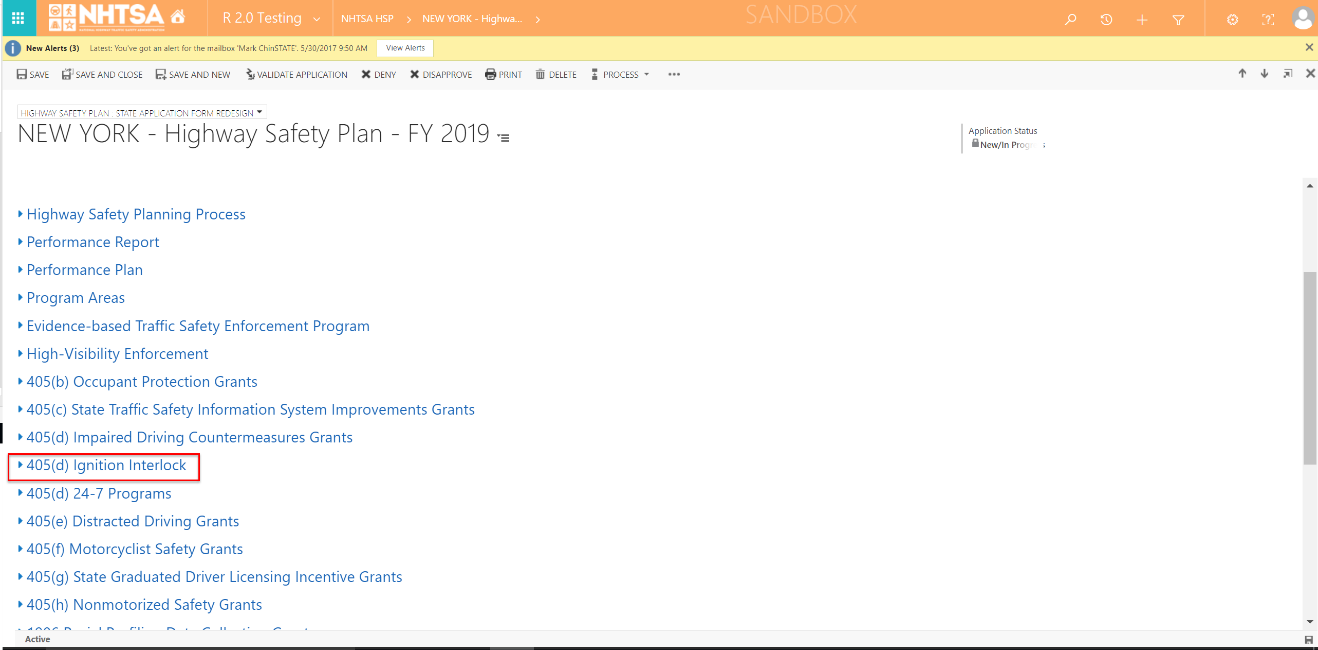Open the user profile avatar
The width and height of the screenshot is (1318, 650).
pyautogui.click(x=1302, y=18)
